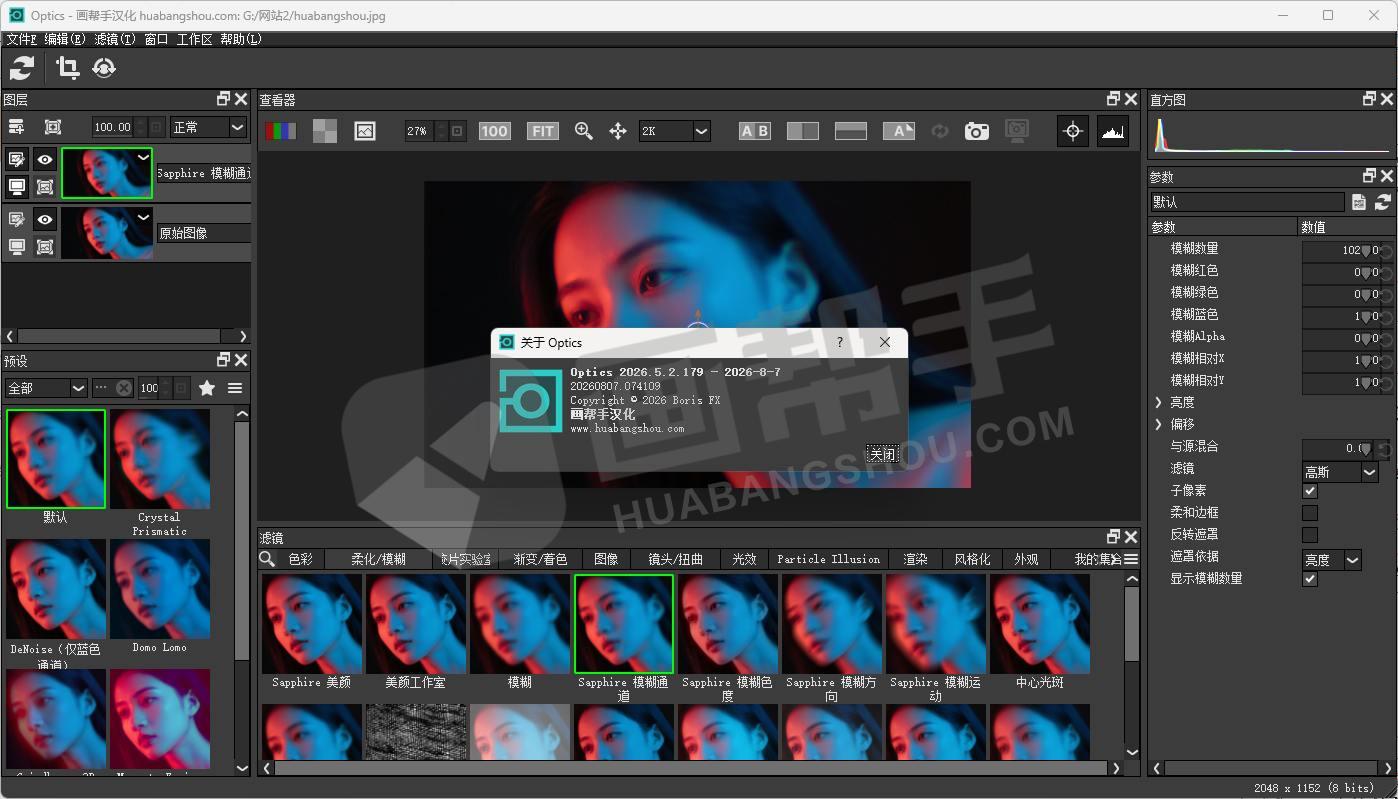The height and width of the screenshot is (799, 1398).
Task: Click the 关闭 button in the About dialog
Action: pyautogui.click(x=883, y=454)
